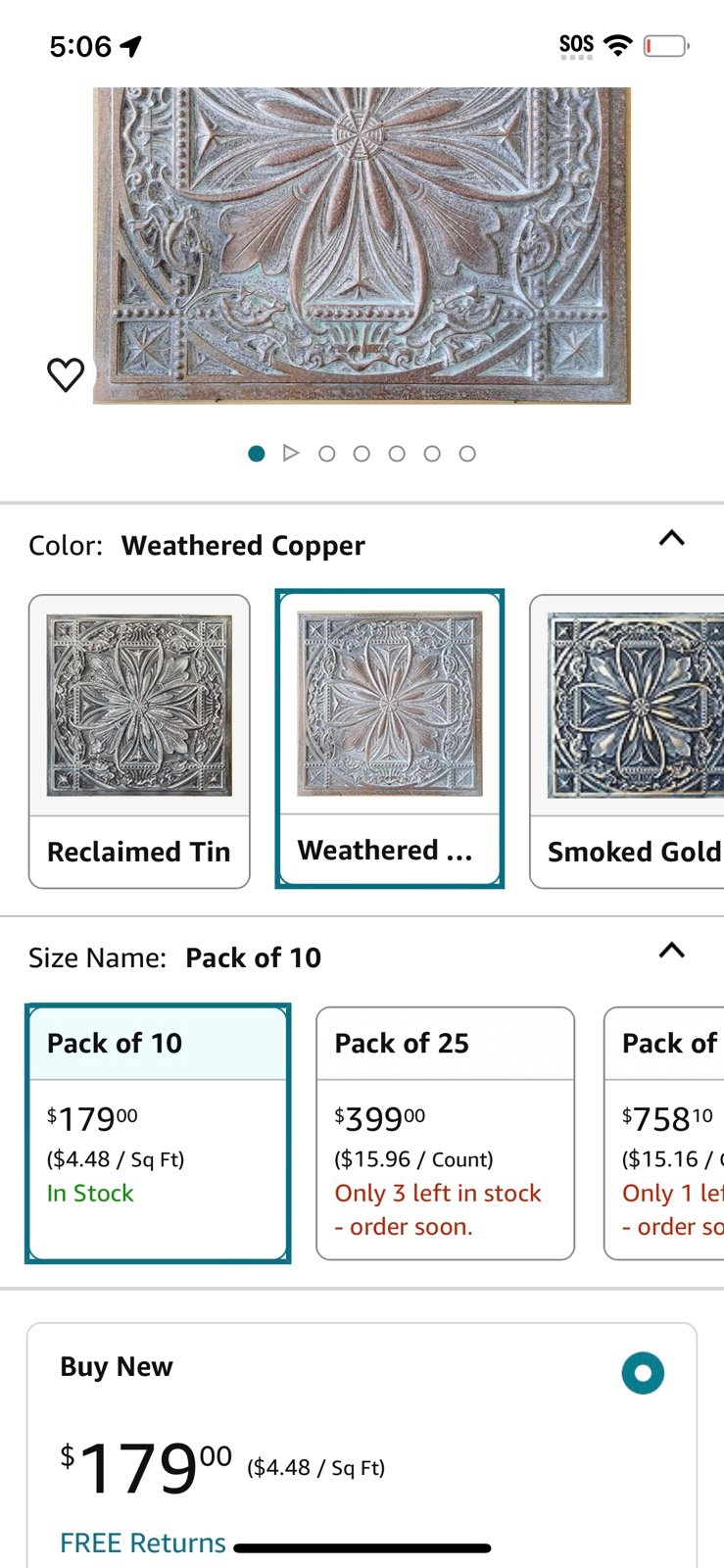Play the product video carousel item
The image size is (724, 1568).
click(x=291, y=453)
